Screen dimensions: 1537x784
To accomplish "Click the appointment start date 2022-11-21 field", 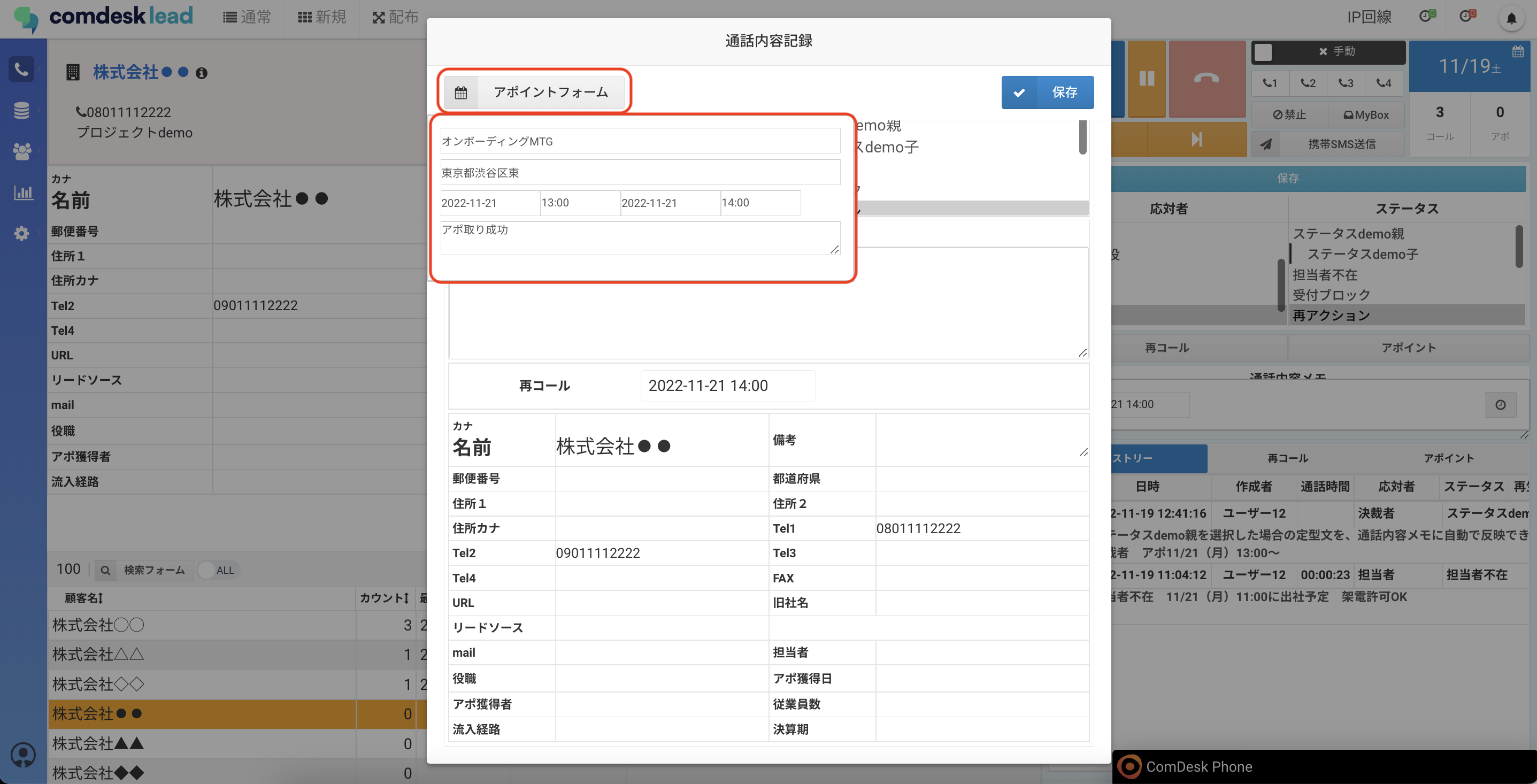I will (x=490, y=203).
